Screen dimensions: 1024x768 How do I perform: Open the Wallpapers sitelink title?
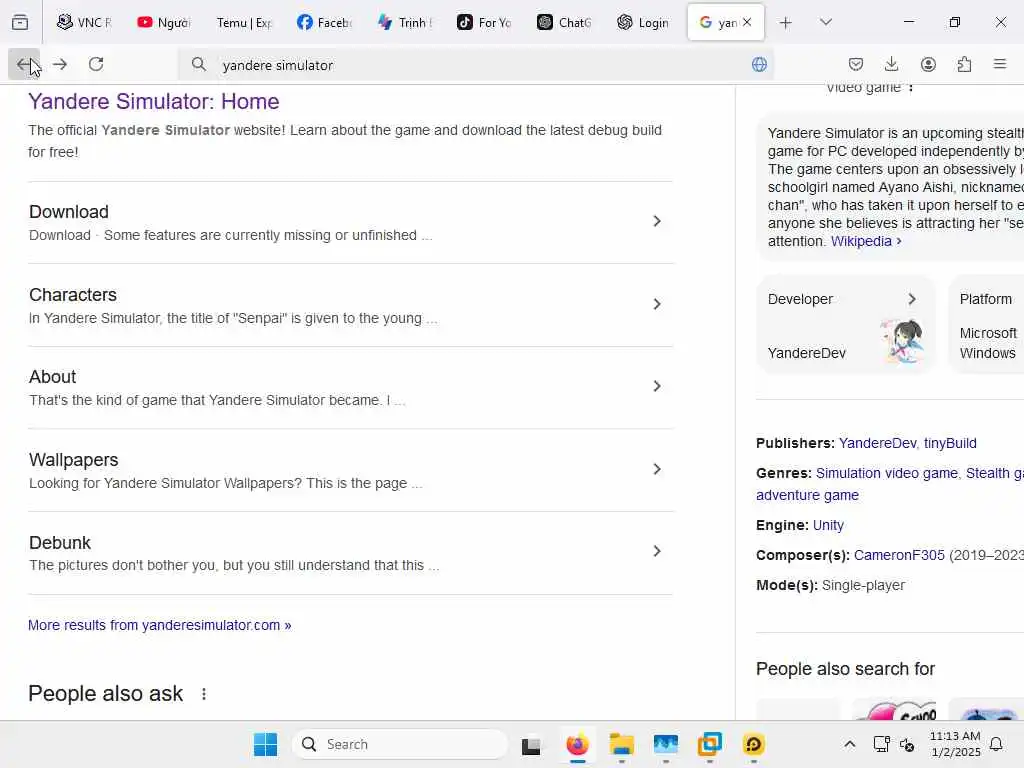coord(74,460)
